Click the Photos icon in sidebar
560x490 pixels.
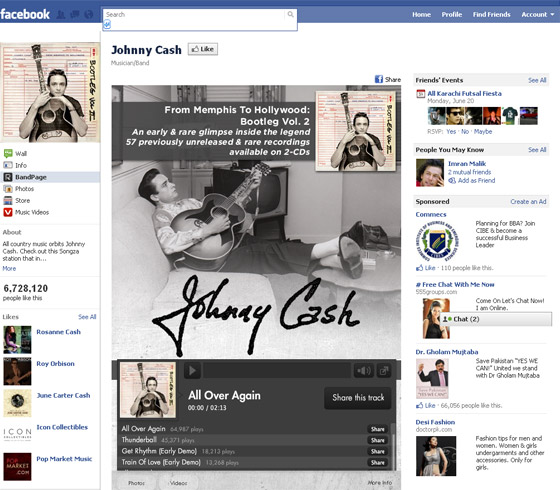8,189
